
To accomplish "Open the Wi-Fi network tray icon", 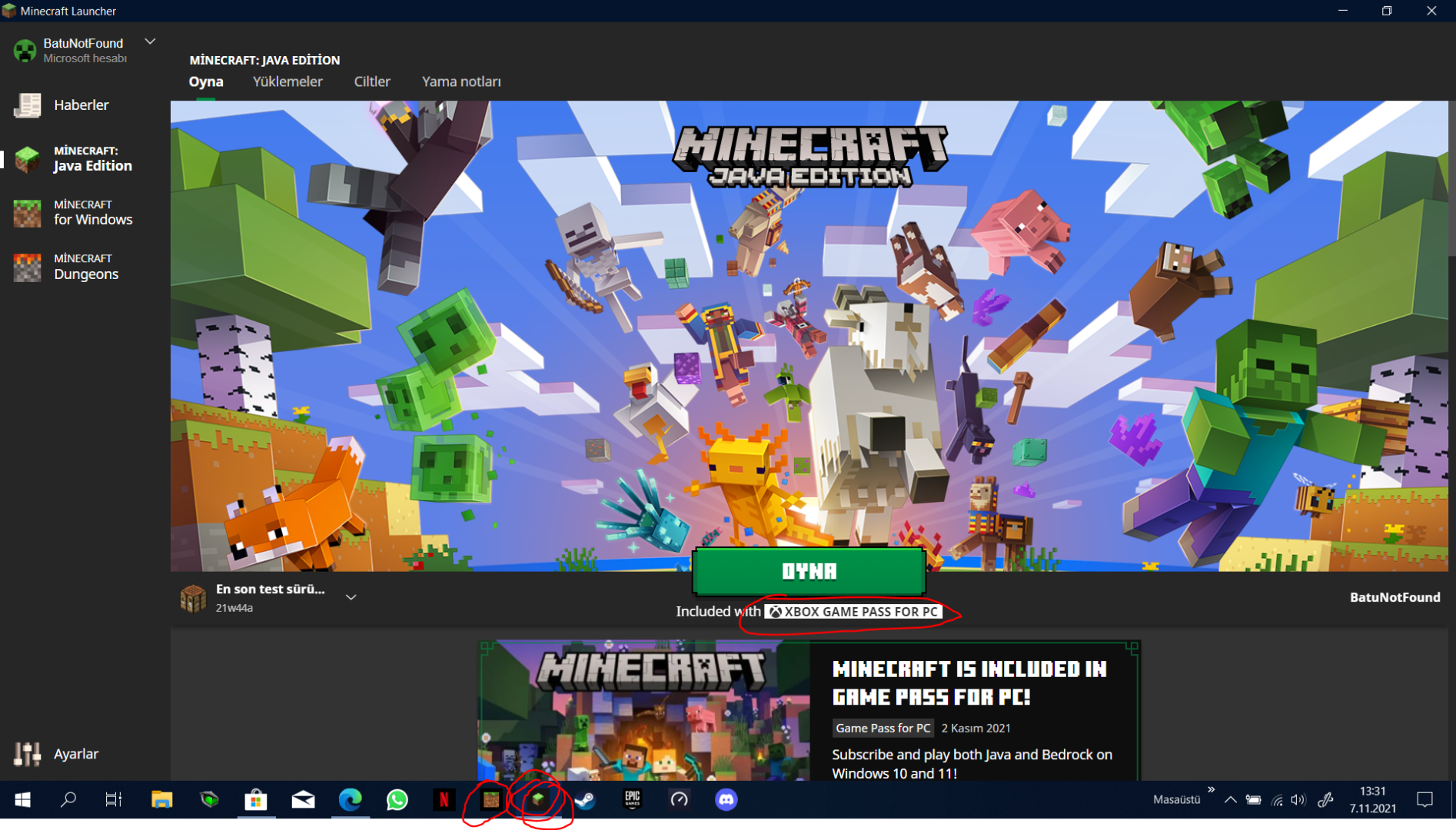I will (x=1277, y=800).
